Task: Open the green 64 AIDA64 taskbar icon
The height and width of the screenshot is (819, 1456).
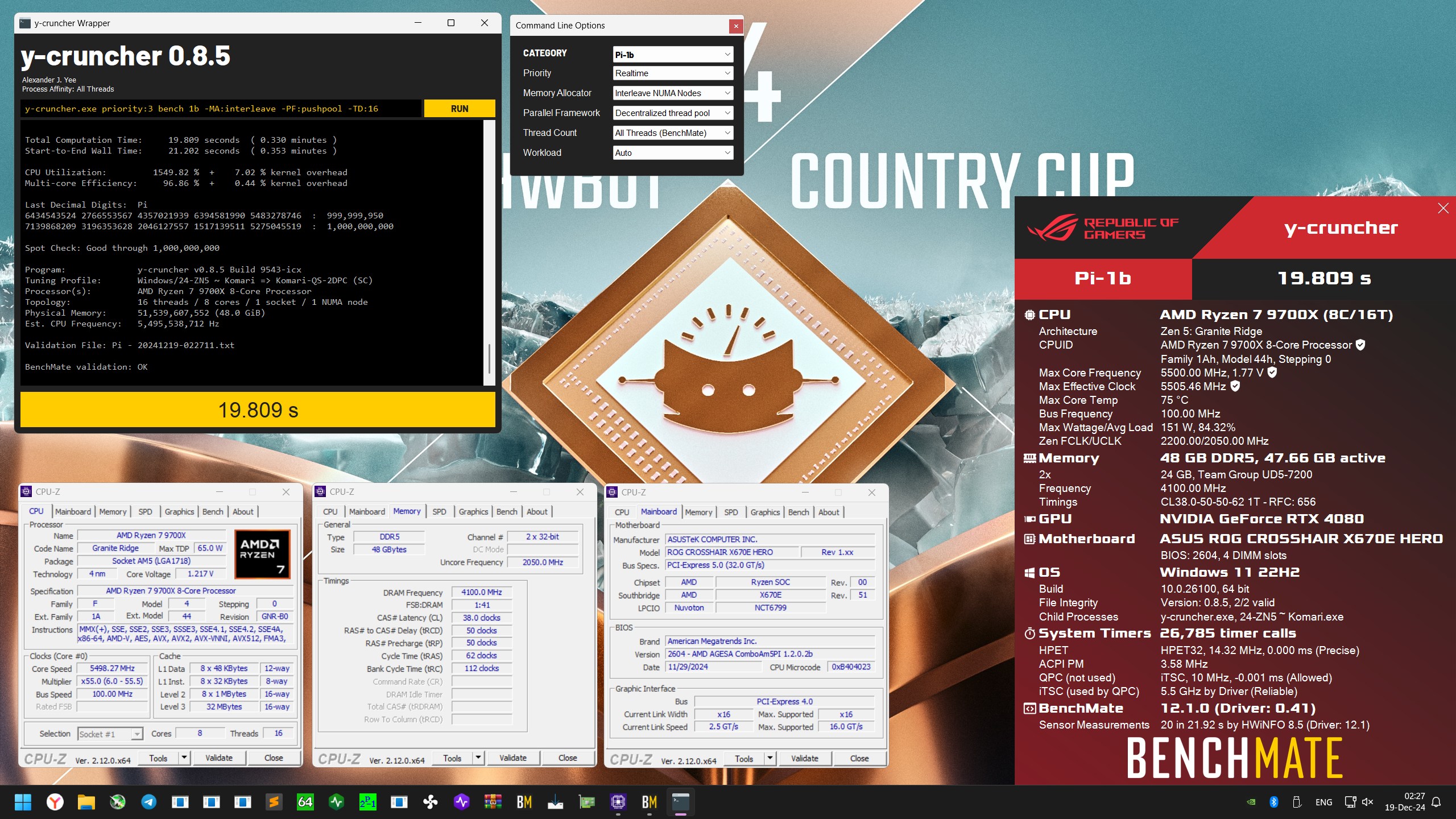Action: [x=305, y=802]
